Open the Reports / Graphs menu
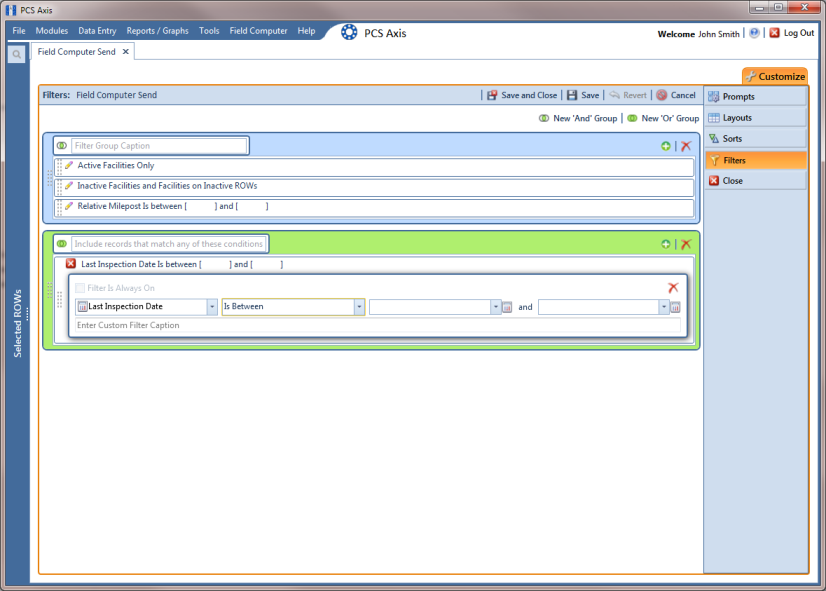 [x=158, y=31]
